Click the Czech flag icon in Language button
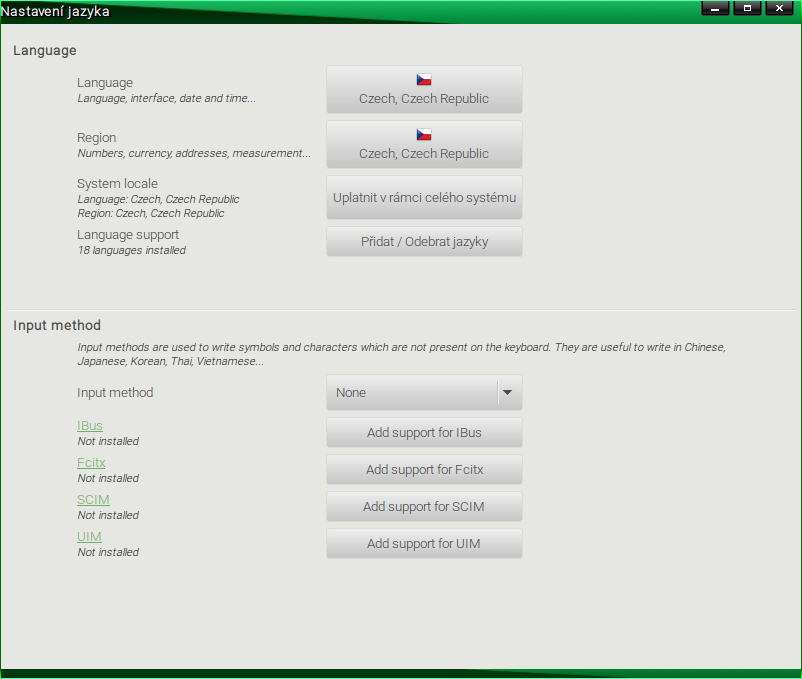 tap(424, 79)
